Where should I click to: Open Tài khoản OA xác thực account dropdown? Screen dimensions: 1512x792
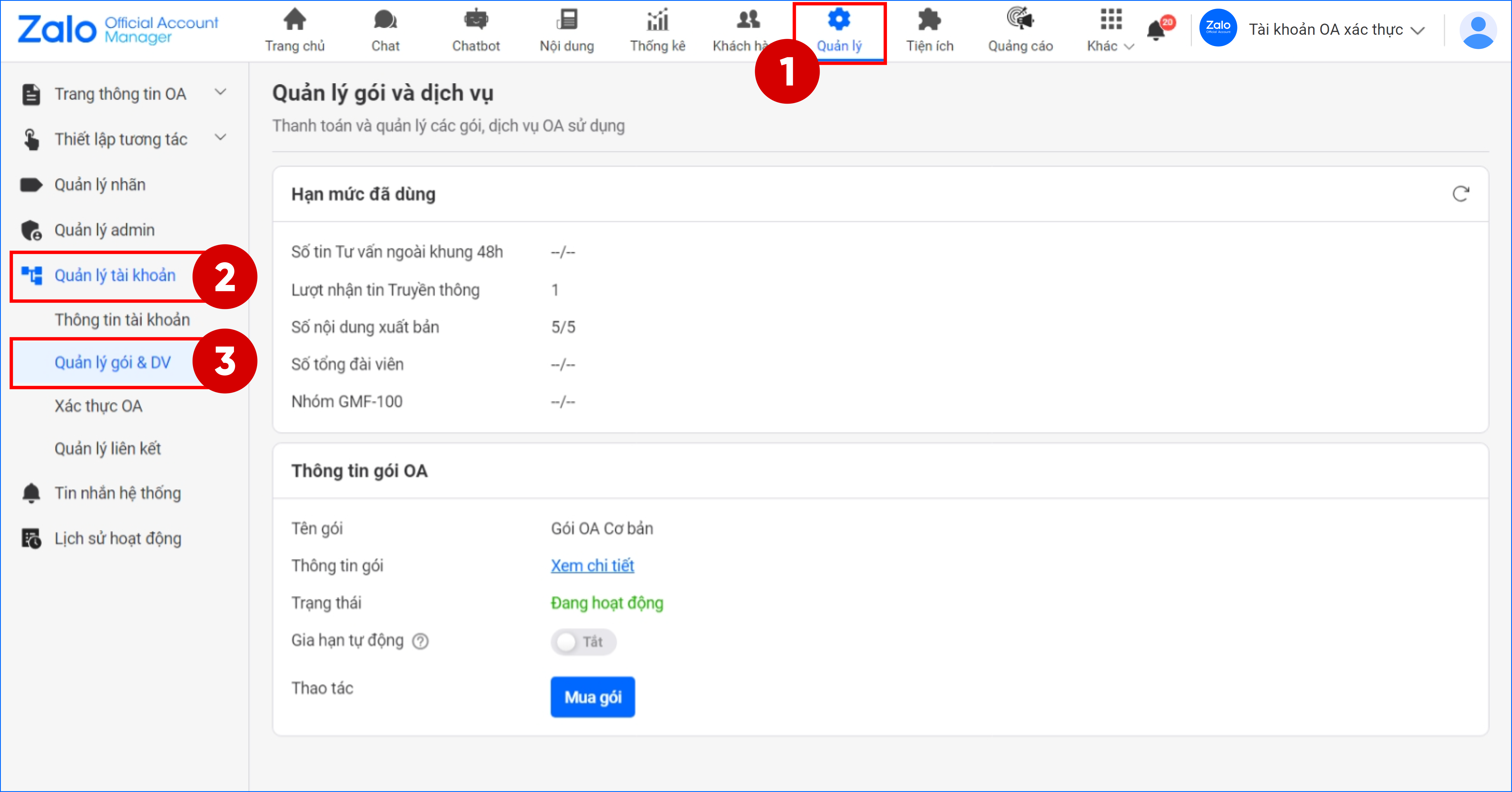click(x=1336, y=29)
